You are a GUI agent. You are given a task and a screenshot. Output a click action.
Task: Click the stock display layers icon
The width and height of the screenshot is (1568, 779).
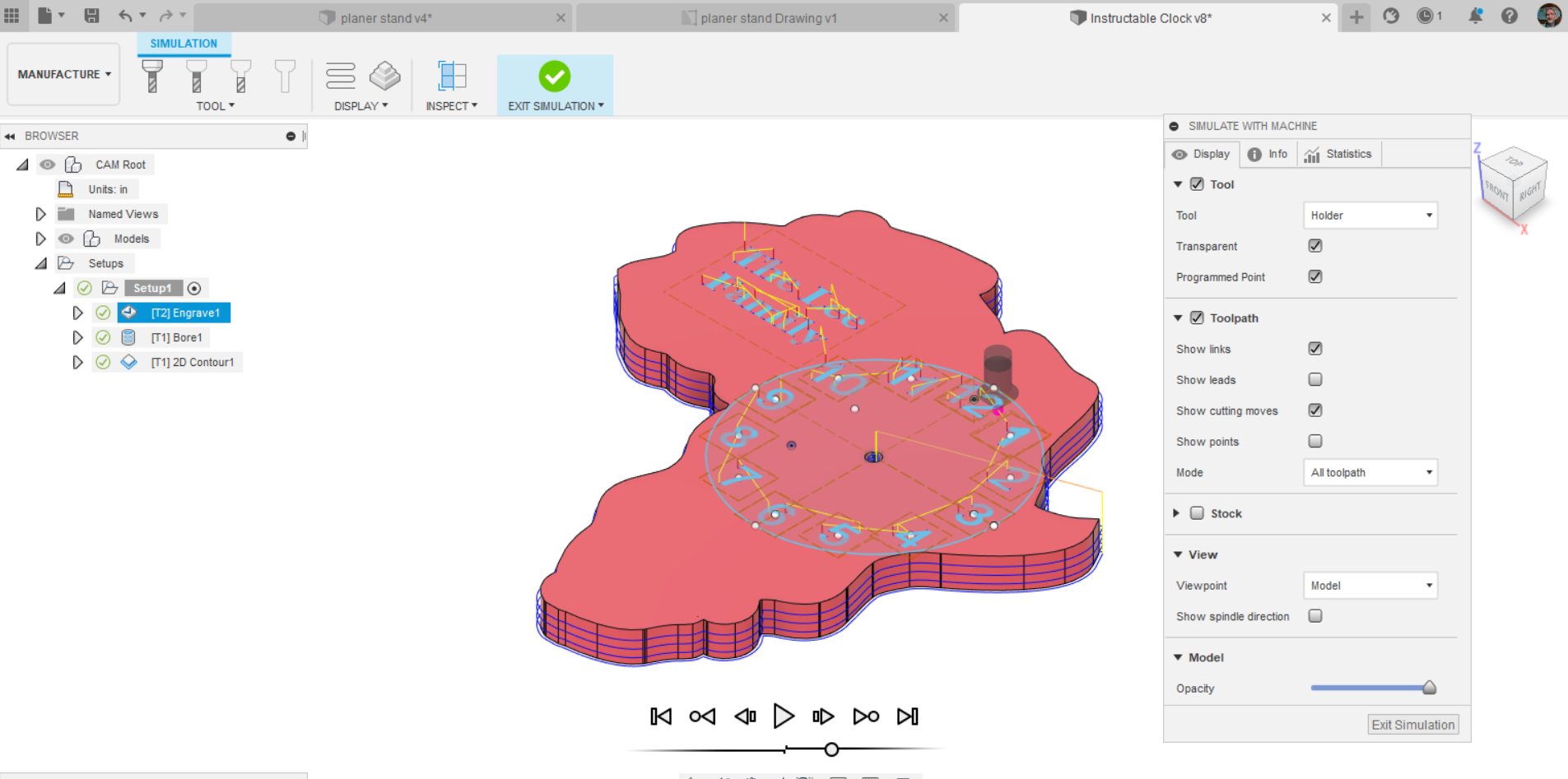pyautogui.click(x=384, y=77)
